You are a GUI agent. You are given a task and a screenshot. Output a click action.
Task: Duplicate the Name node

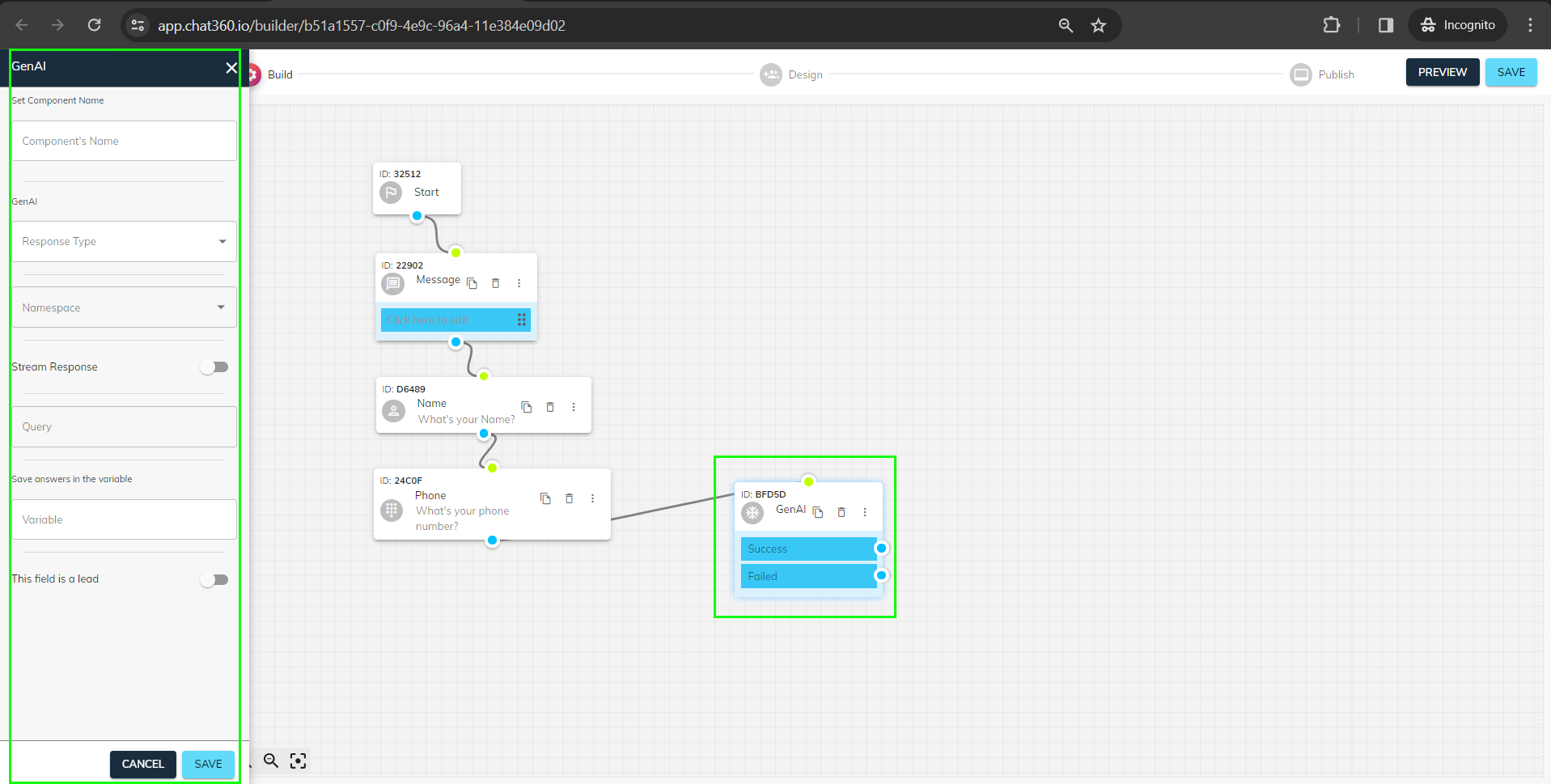[x=527, y=407]
